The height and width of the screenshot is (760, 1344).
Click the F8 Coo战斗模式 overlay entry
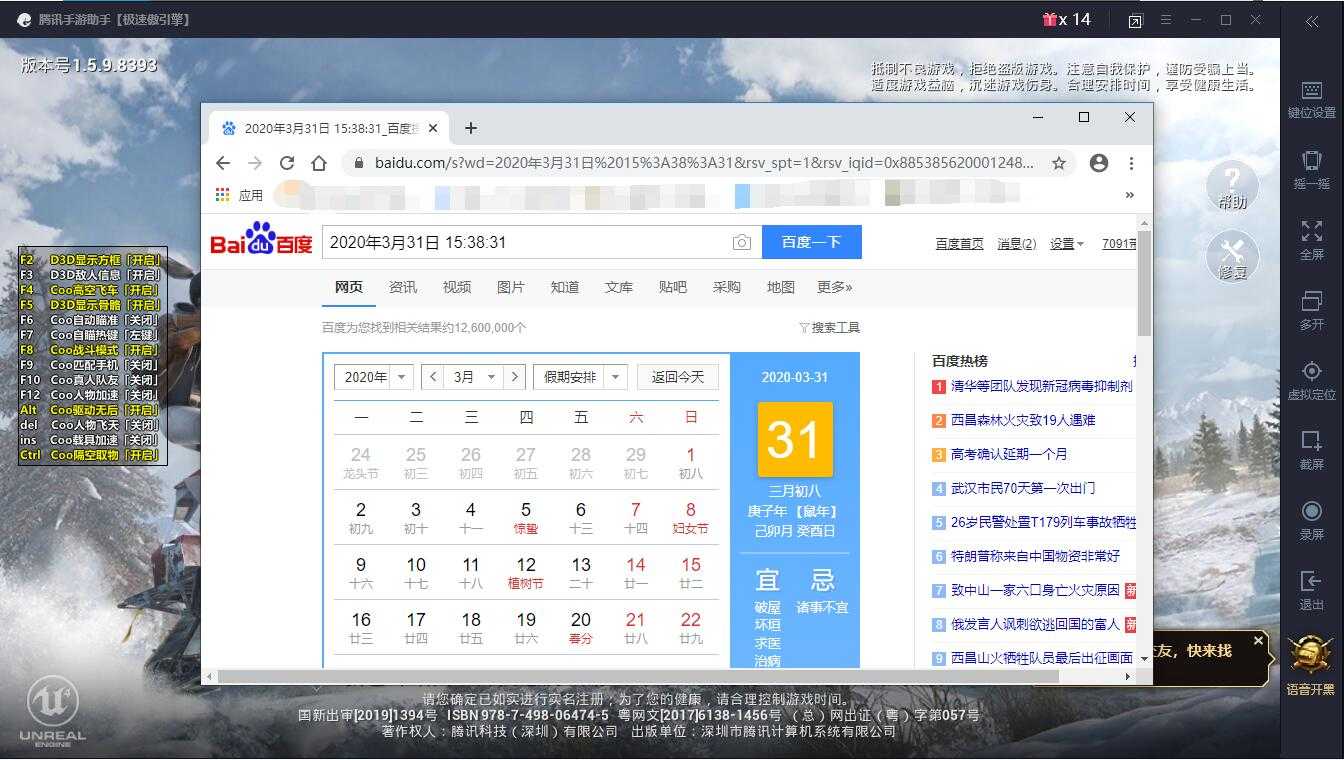pos(91,350)
